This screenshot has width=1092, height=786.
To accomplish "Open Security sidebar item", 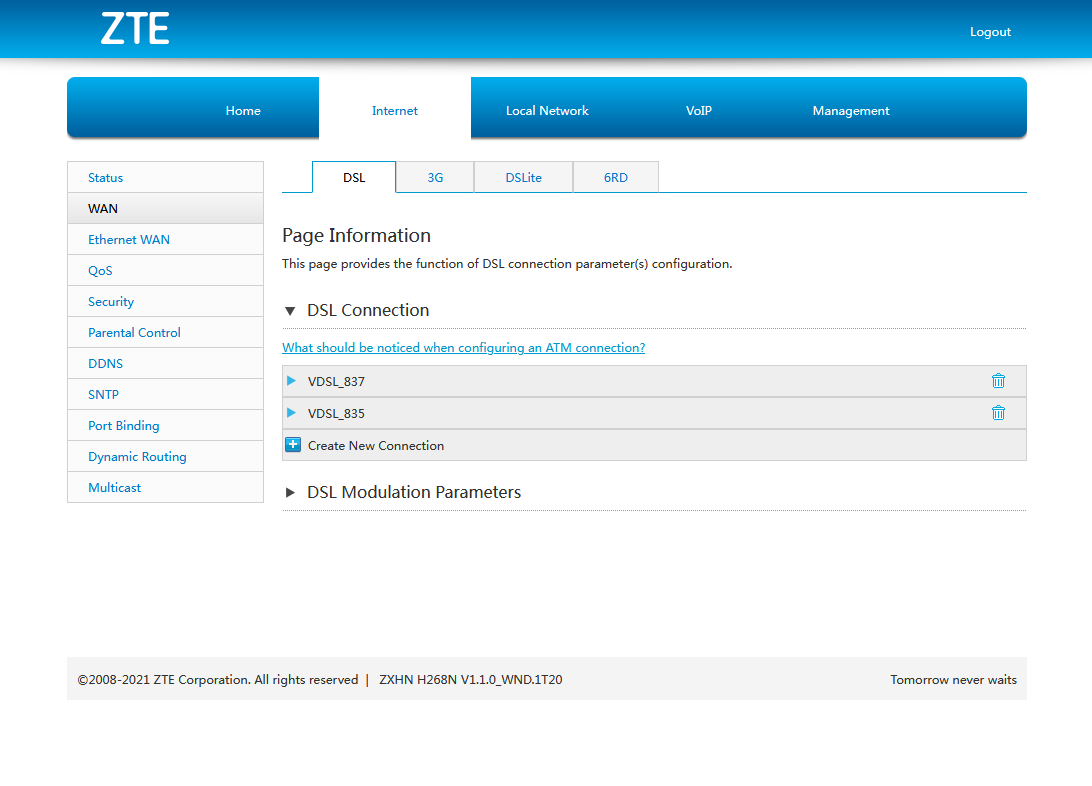I will tap(166, 301).
